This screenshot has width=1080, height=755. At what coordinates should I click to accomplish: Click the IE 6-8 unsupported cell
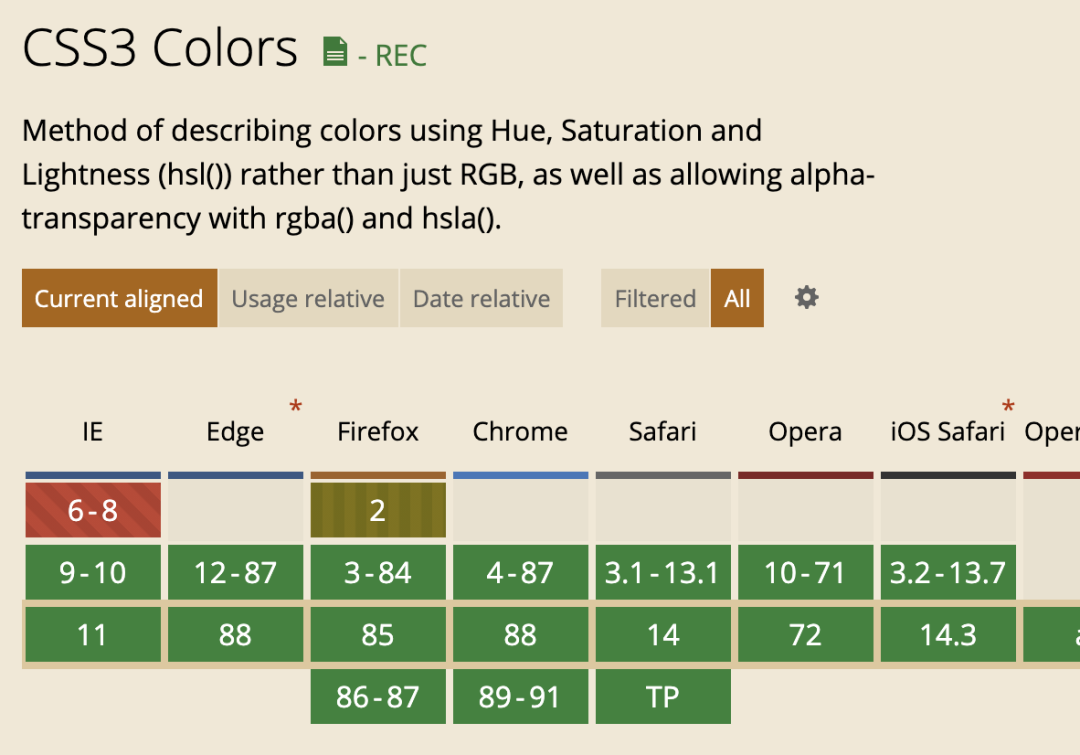click(x=93, y=510)
